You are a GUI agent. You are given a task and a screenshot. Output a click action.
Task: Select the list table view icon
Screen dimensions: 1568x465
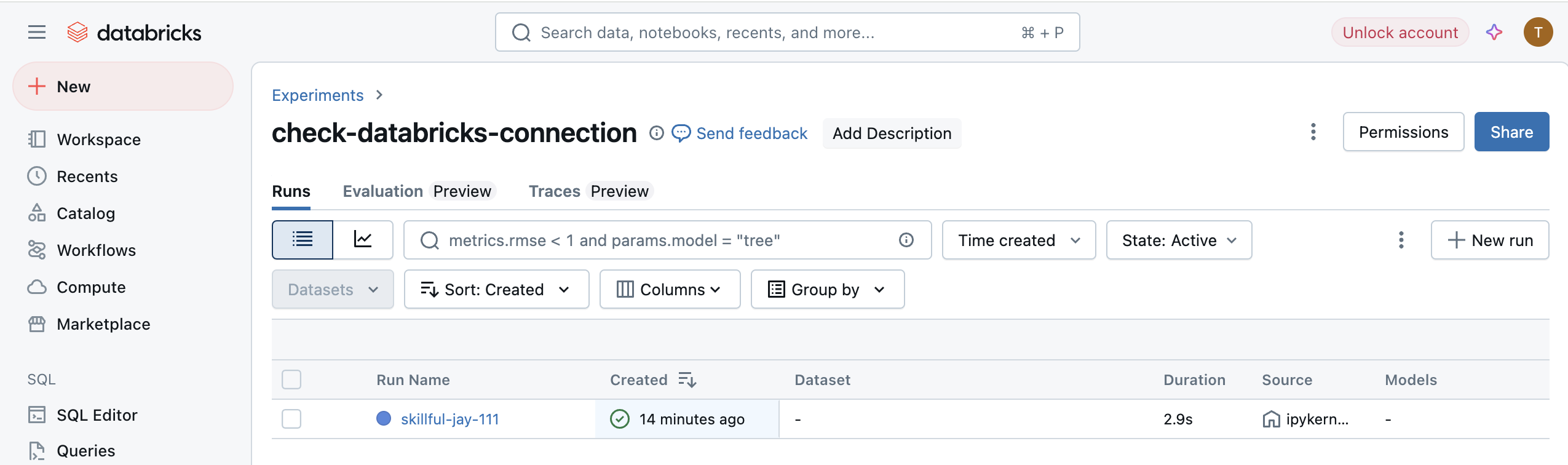[x=303, y=239]
